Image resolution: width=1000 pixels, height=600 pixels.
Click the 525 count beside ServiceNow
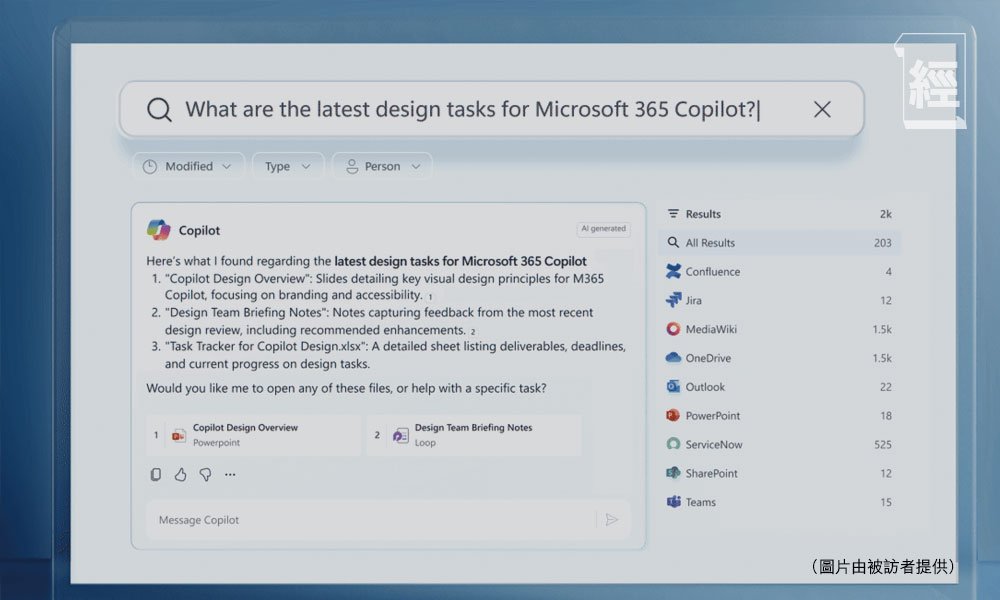tap(883, 444)
